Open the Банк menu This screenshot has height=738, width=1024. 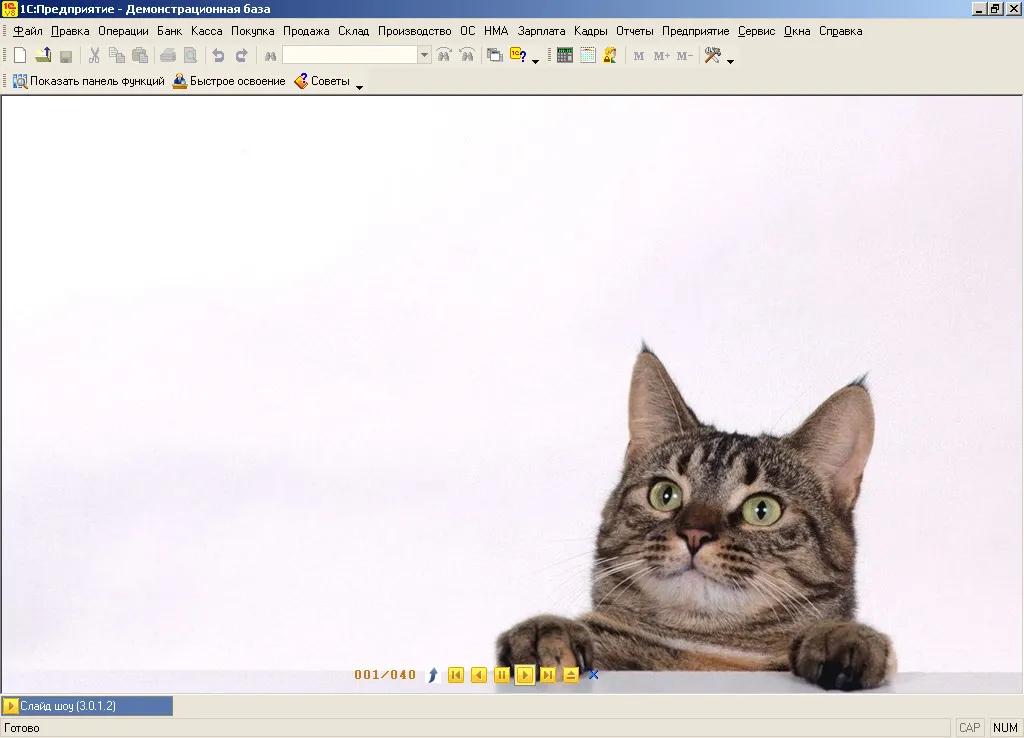tap(170, 31)
